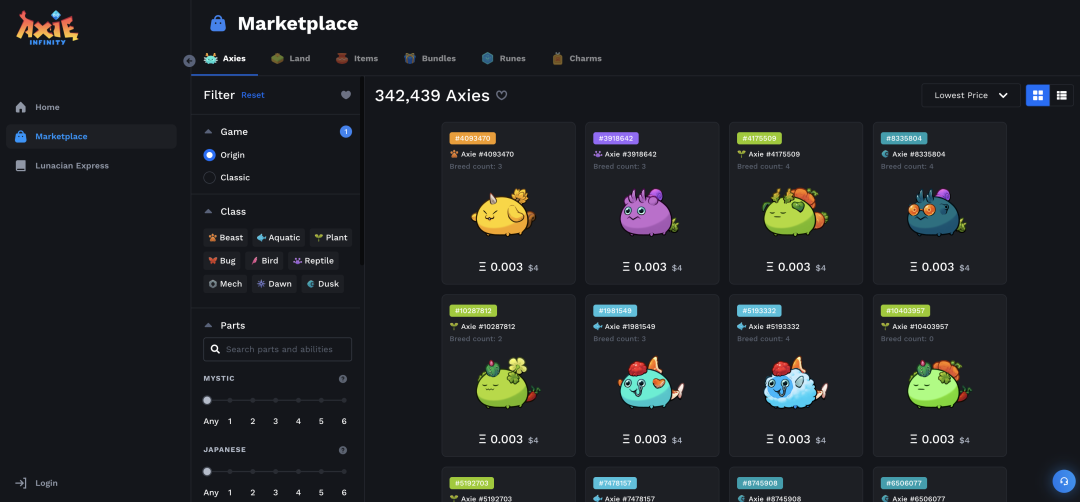Collapse the Game filter section
This screenshot has width=1080, height=502.
[208, 132]
